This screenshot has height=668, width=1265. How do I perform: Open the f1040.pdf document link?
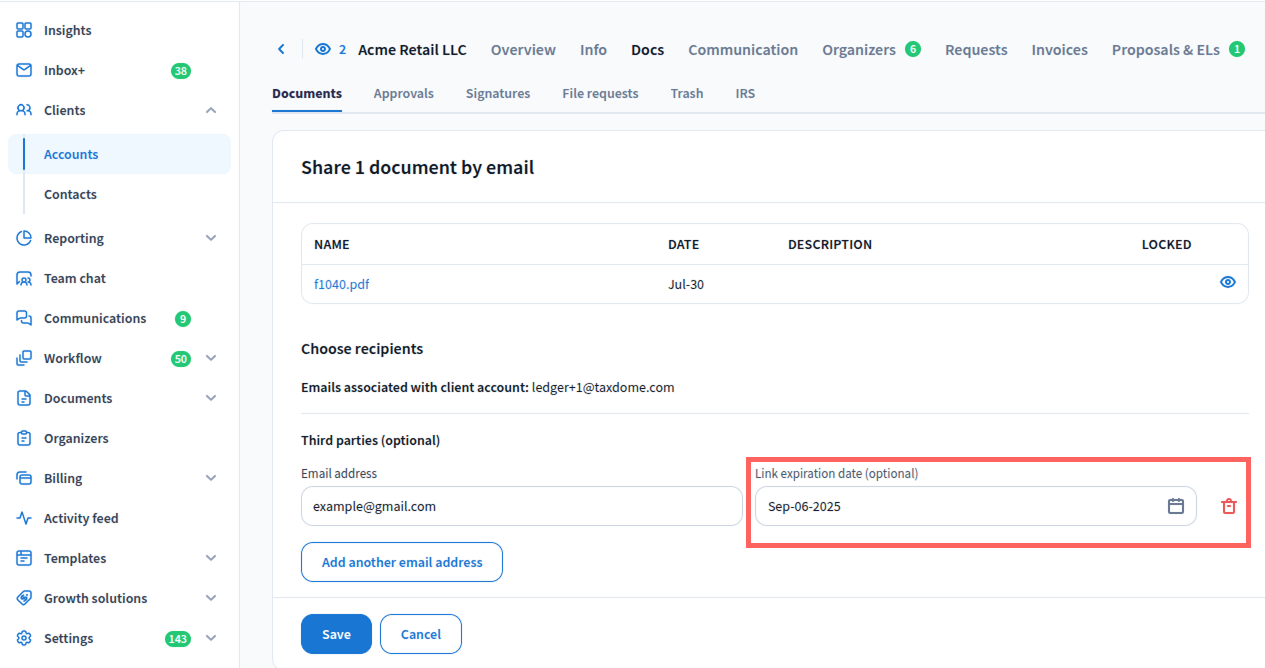pyautogui.click(x=341, y=284)
